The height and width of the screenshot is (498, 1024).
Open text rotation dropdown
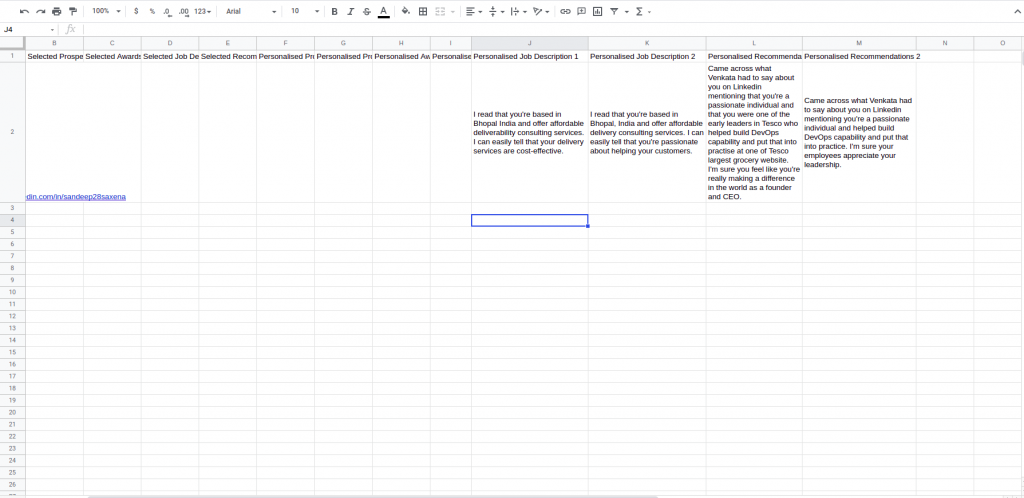(541, 11)
